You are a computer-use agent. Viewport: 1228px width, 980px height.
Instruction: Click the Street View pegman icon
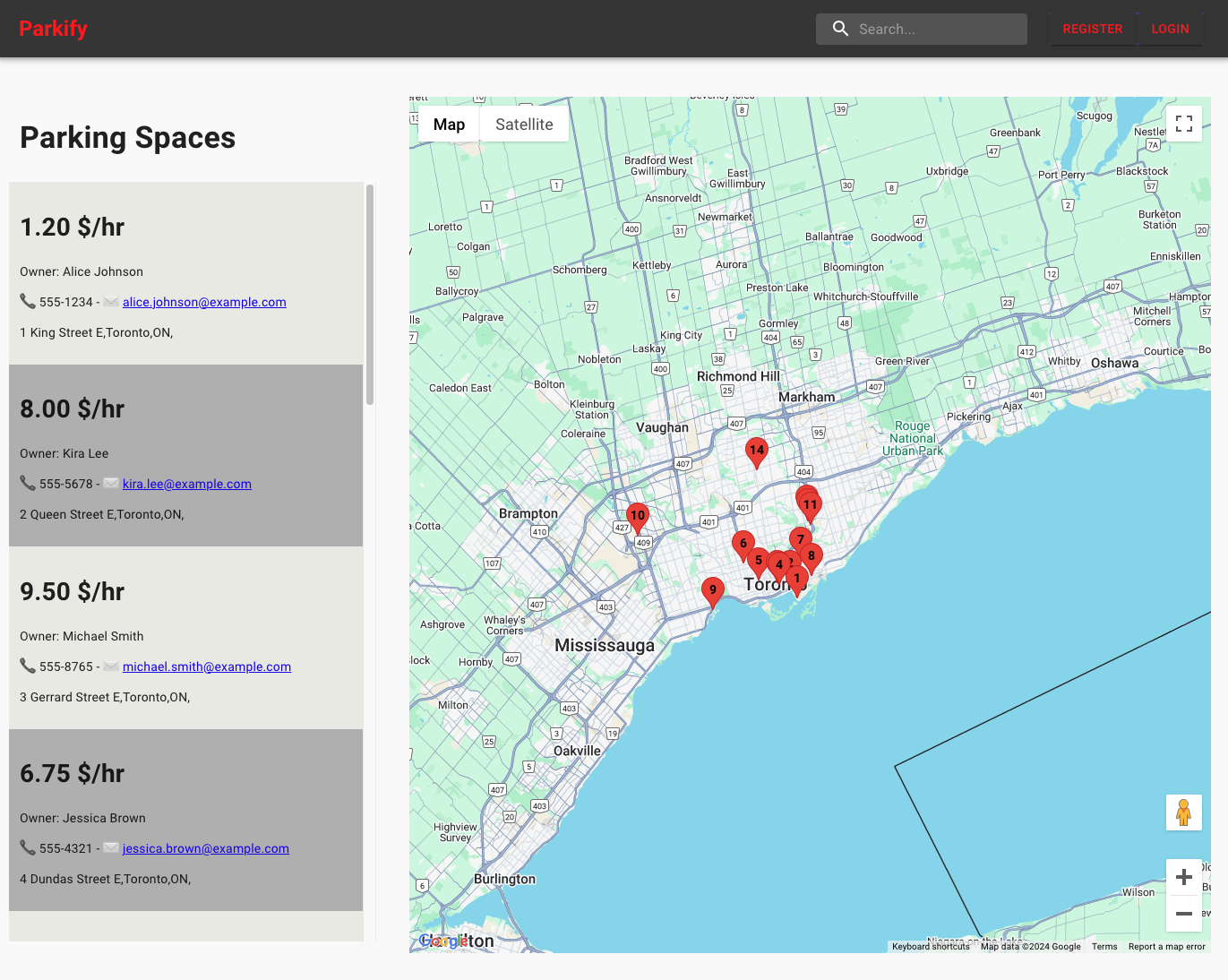pos(1183,812)
